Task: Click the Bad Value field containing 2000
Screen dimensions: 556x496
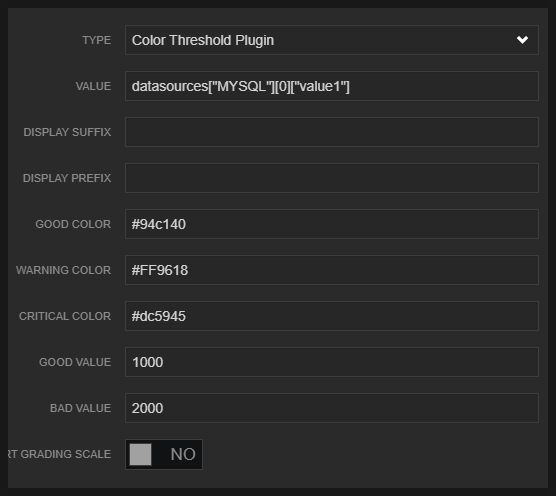Action: tap(332, 408)
